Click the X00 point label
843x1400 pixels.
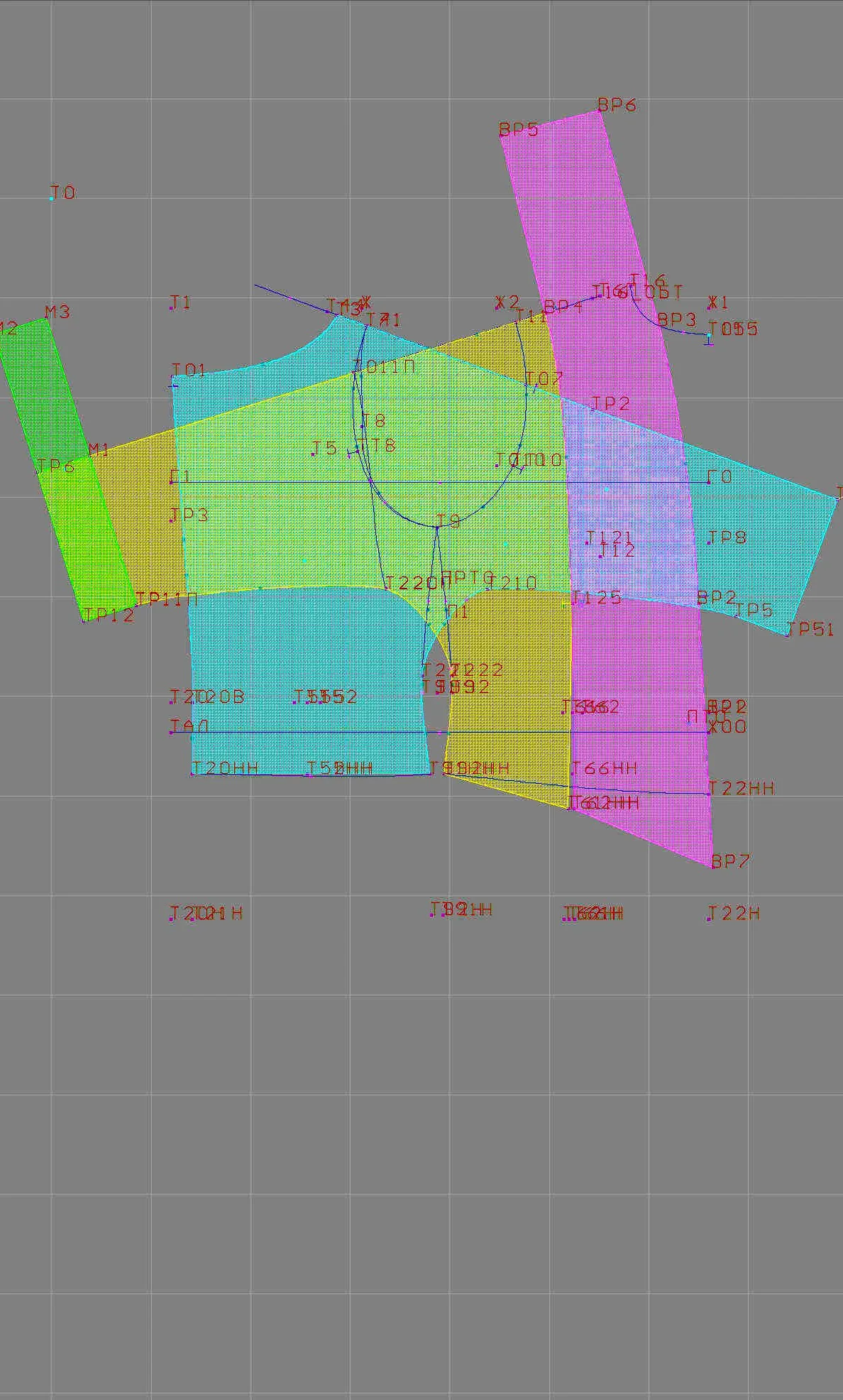pos(727,727)
